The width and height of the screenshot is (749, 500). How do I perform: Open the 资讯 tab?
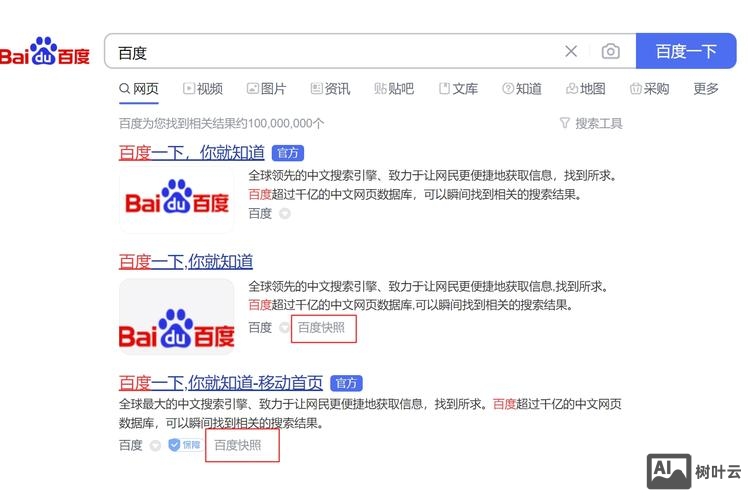click(330, 89)
